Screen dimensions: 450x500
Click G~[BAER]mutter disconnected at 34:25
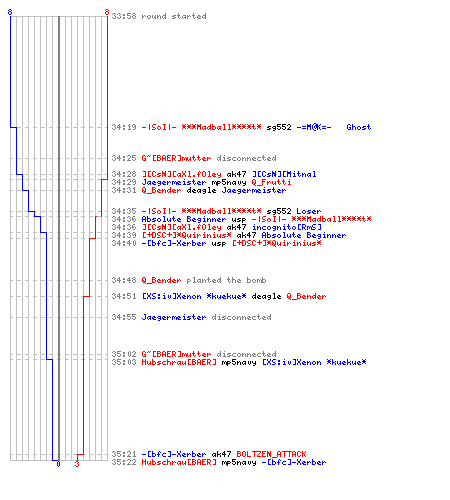click(194, 158)
